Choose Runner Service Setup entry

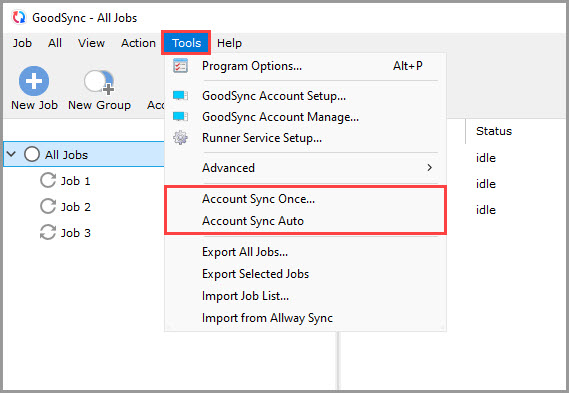pos(306,138)
